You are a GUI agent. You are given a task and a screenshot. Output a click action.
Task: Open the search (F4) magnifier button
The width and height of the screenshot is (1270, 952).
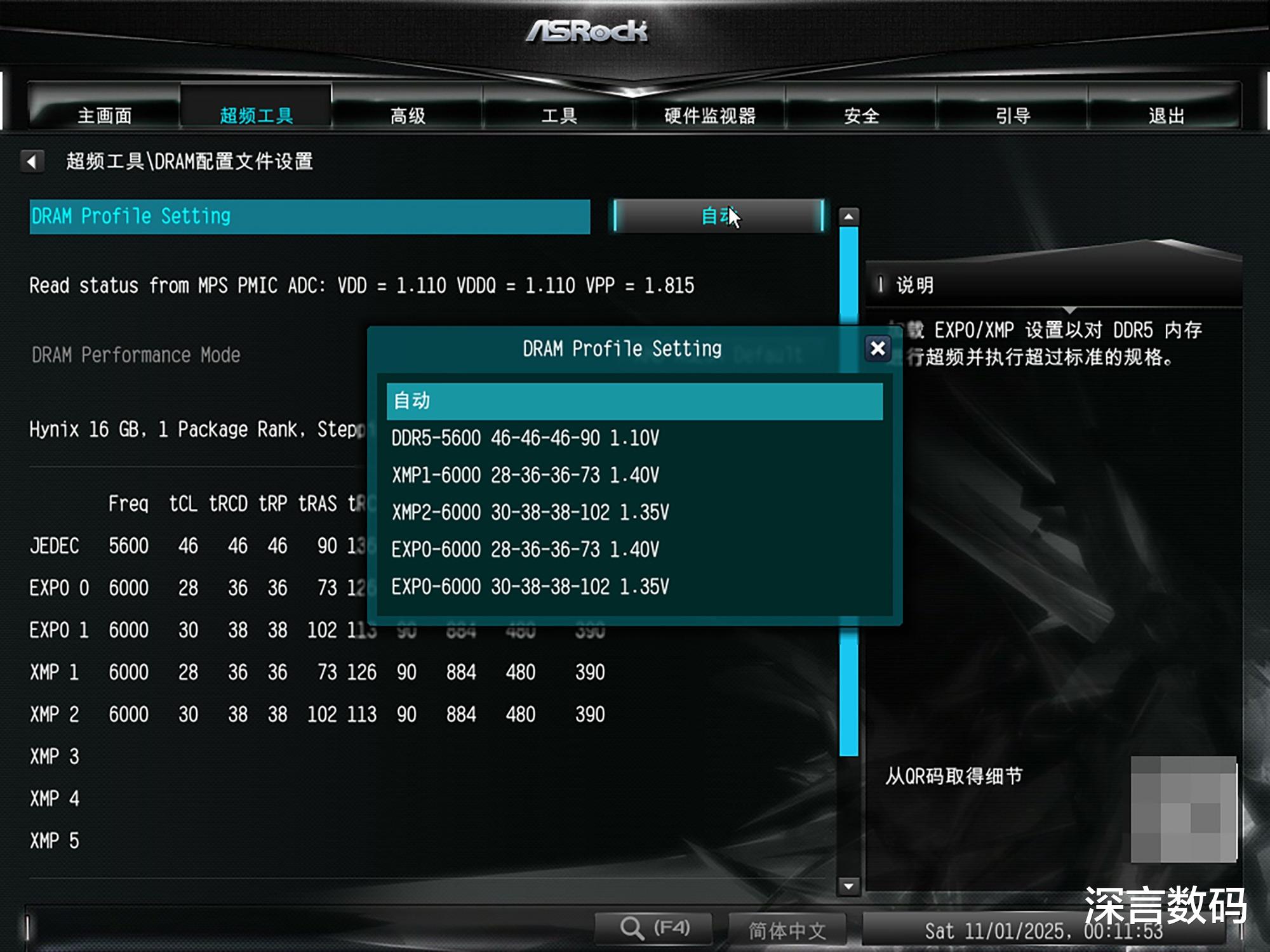[653, 929]
